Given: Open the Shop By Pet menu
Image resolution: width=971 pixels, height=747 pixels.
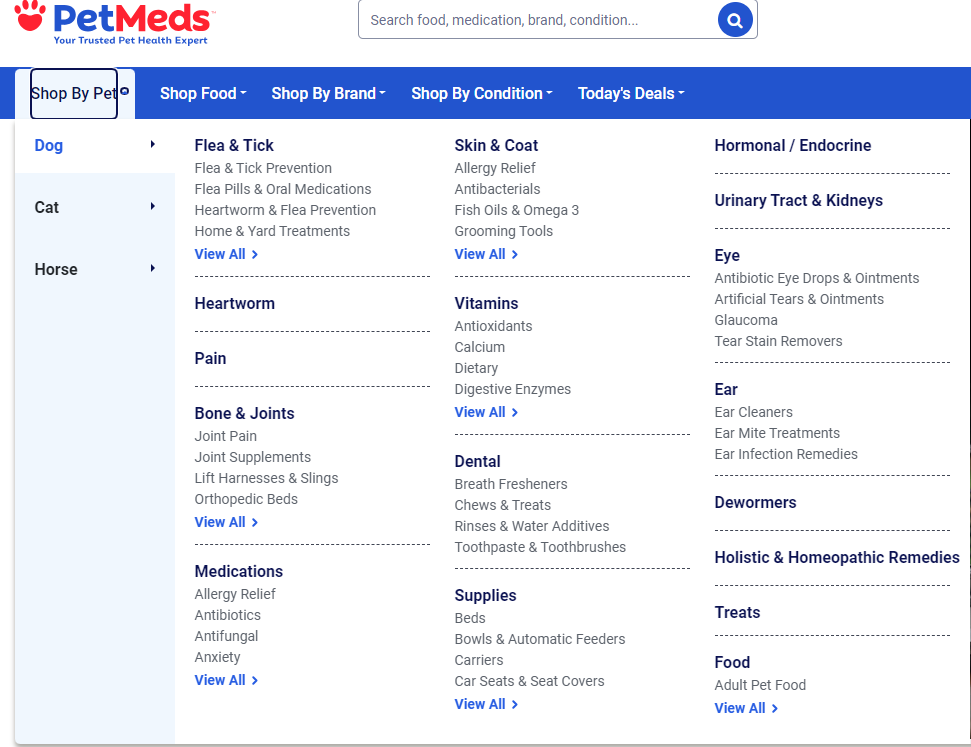Looking at the screenshot, I should [x=73, y=92].
